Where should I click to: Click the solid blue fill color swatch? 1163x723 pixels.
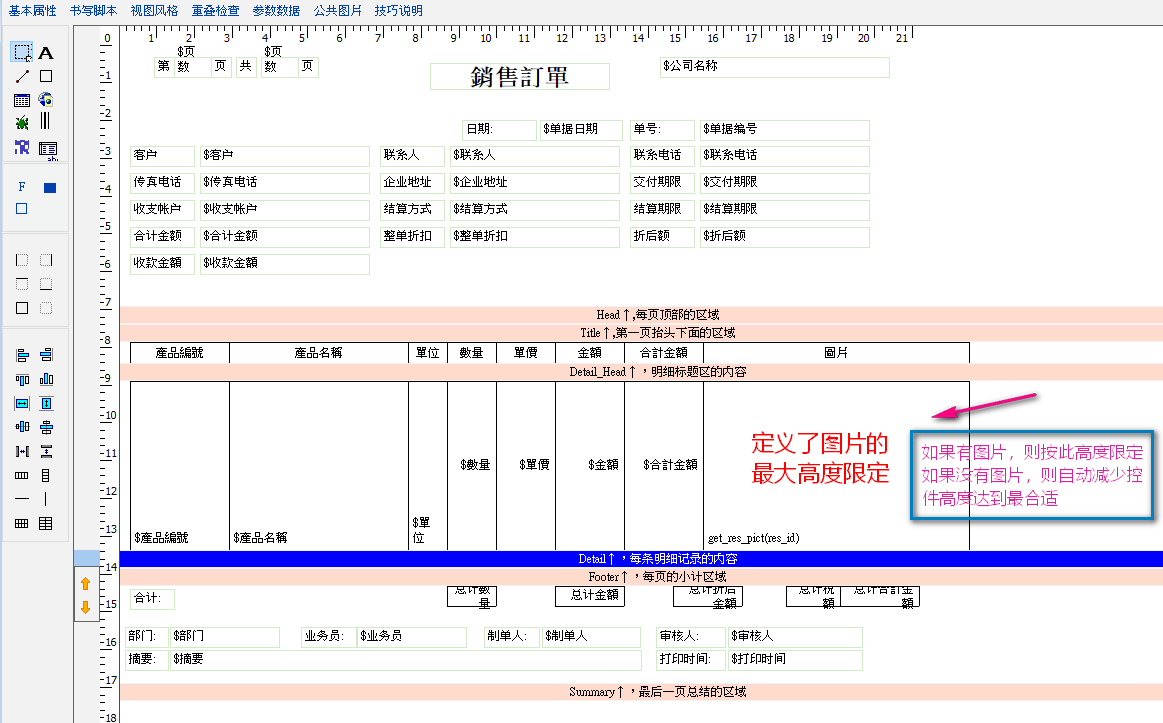50,187
